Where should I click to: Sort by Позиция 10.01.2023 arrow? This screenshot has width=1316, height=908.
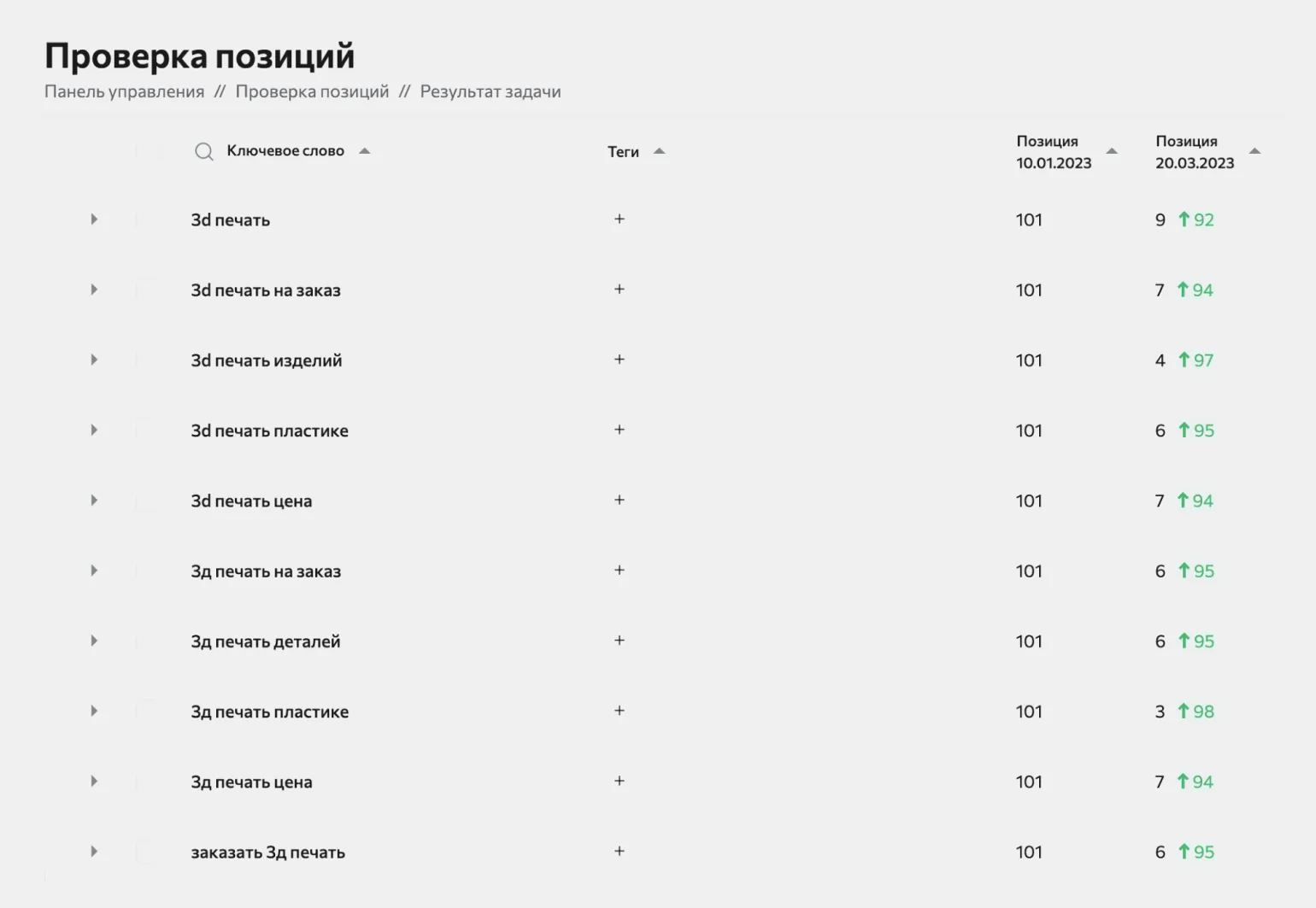point(1112,151)
